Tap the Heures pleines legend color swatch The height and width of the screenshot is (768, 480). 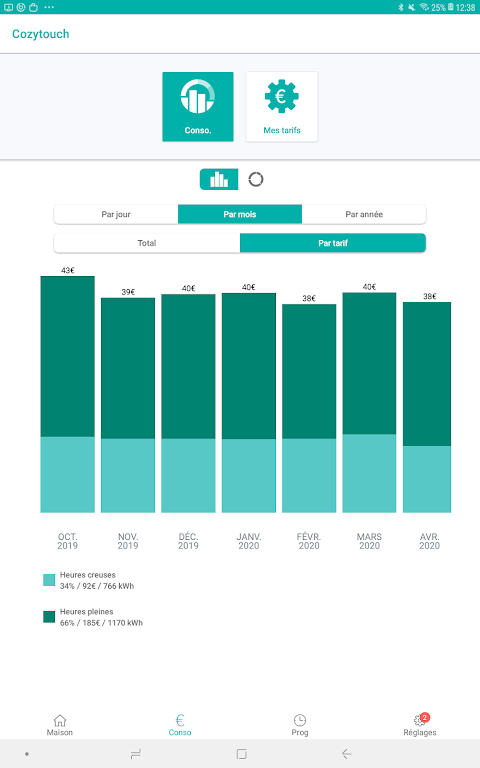pos(49,617)
